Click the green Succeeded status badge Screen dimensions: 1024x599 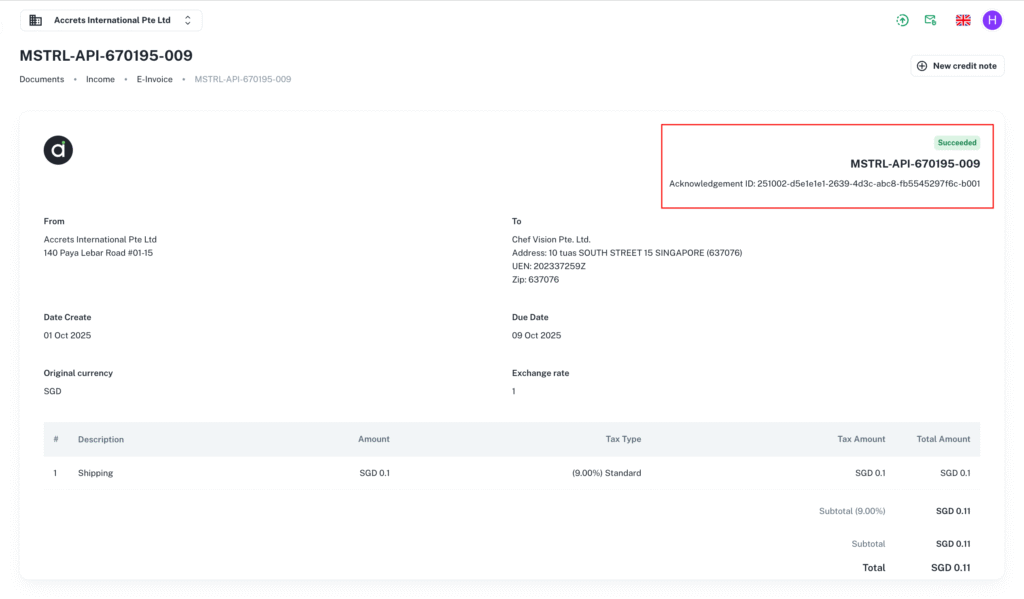(957, 142)
